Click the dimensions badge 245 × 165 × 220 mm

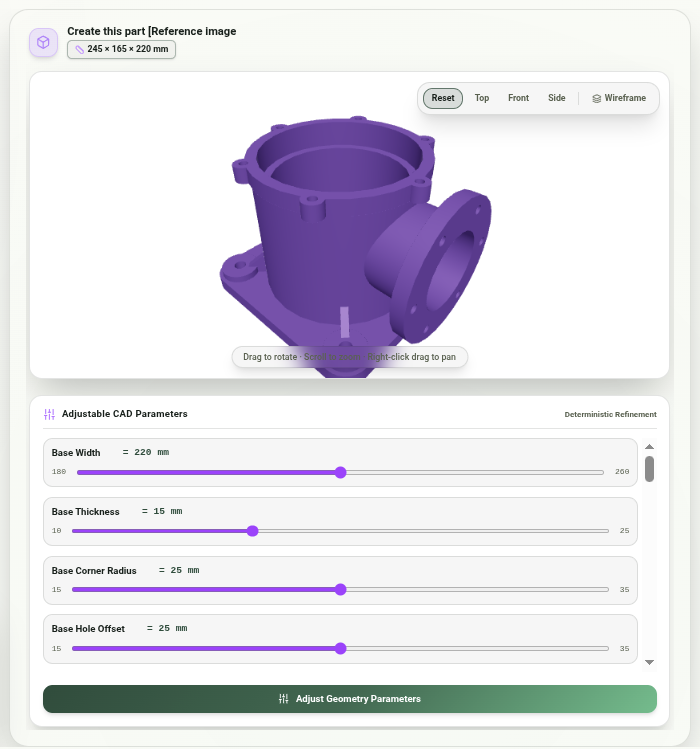(x=121, y=49)
